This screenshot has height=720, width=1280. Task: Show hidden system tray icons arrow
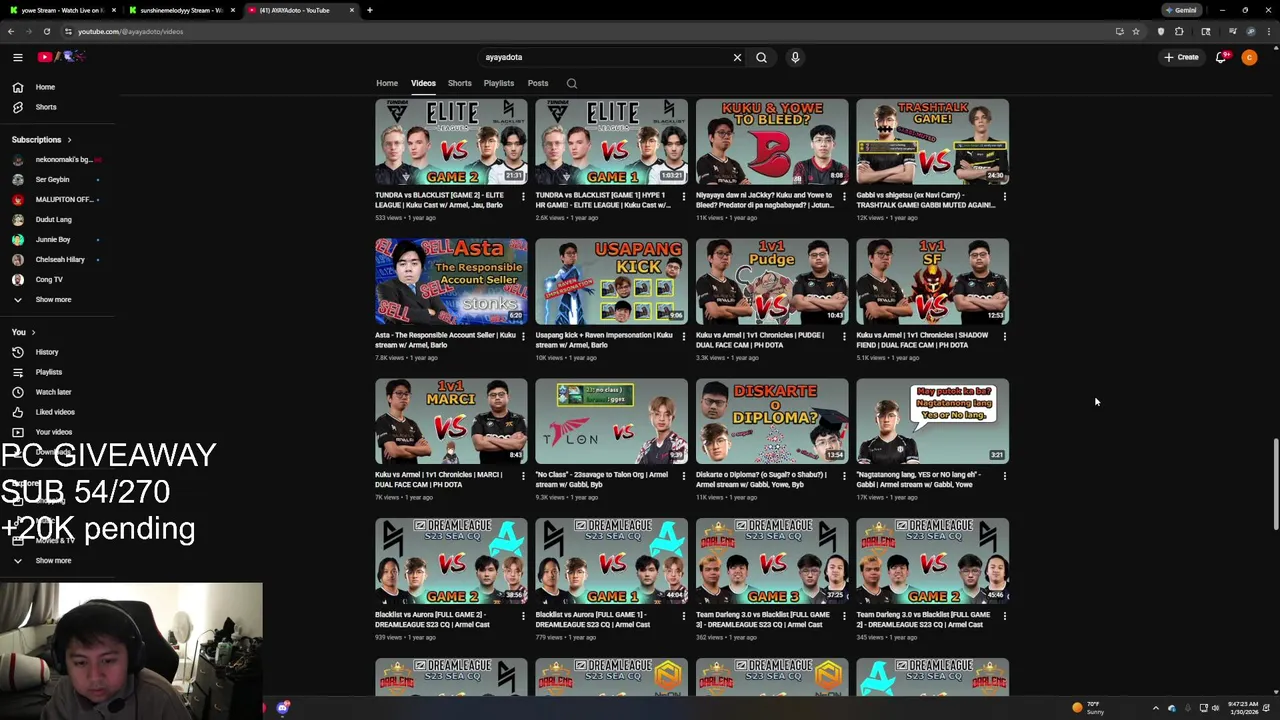(x=1155, y=708)
